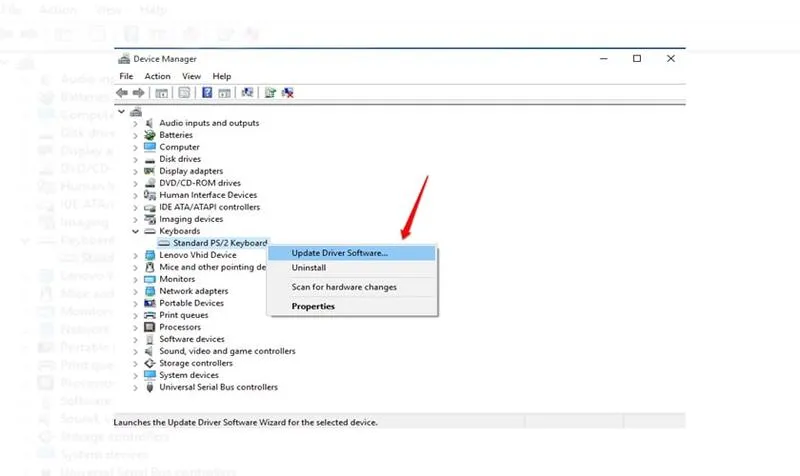Open Properties from the context menu
Screen dimensions: 800x476
(313, 306)
